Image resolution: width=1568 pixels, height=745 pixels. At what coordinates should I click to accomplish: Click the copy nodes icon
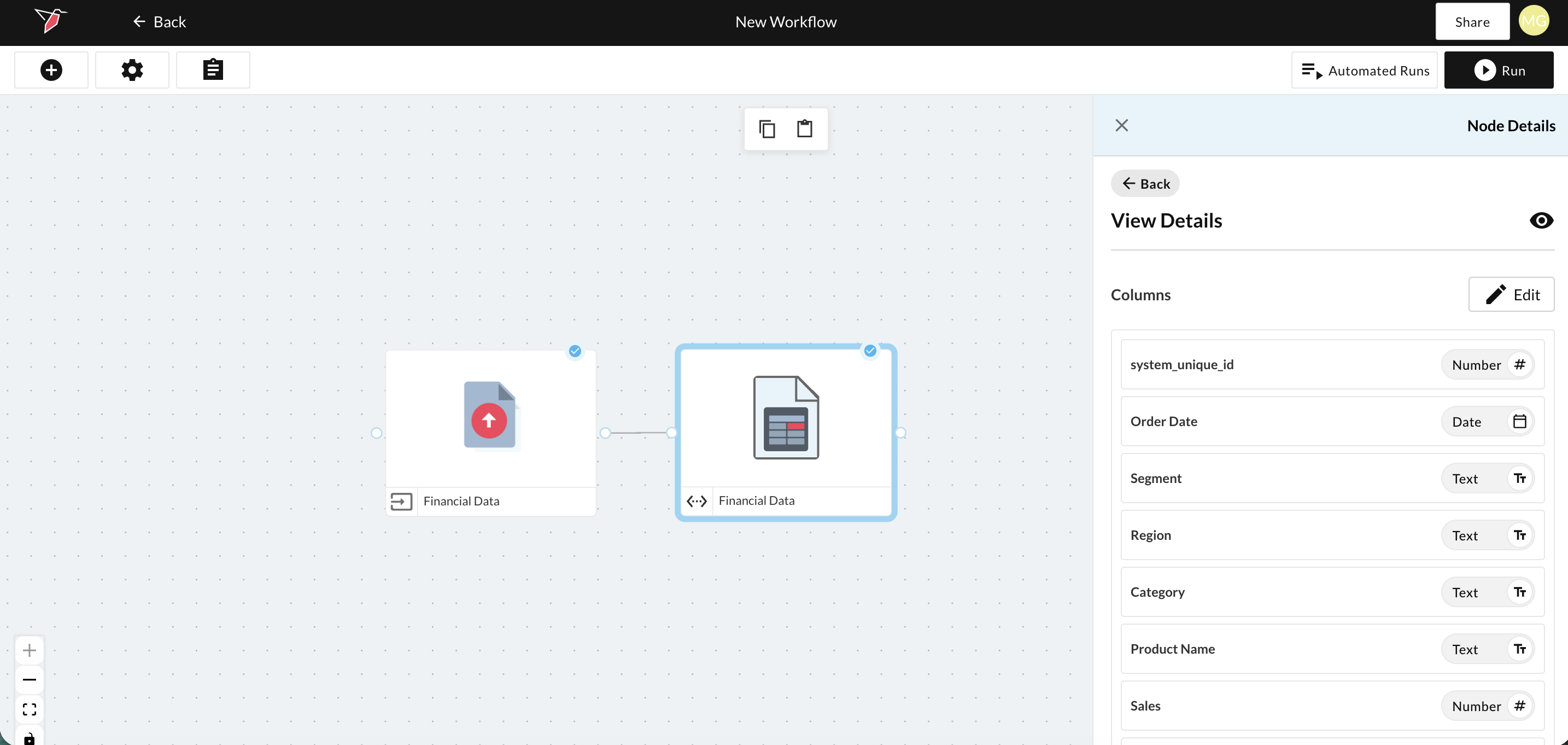pos(767,129)
